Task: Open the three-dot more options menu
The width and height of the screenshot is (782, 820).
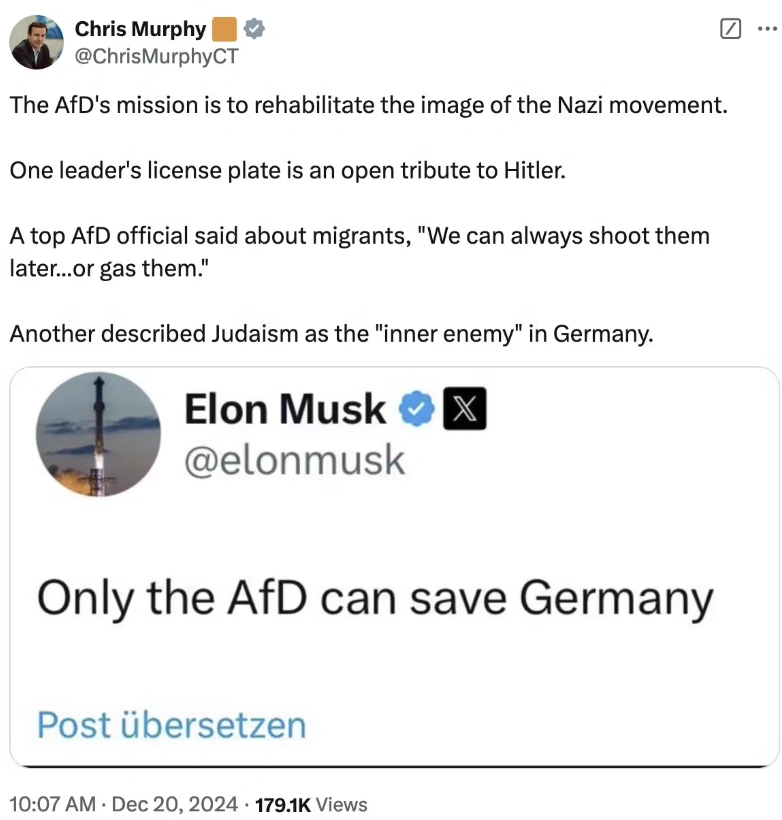Action: point(765,29)
